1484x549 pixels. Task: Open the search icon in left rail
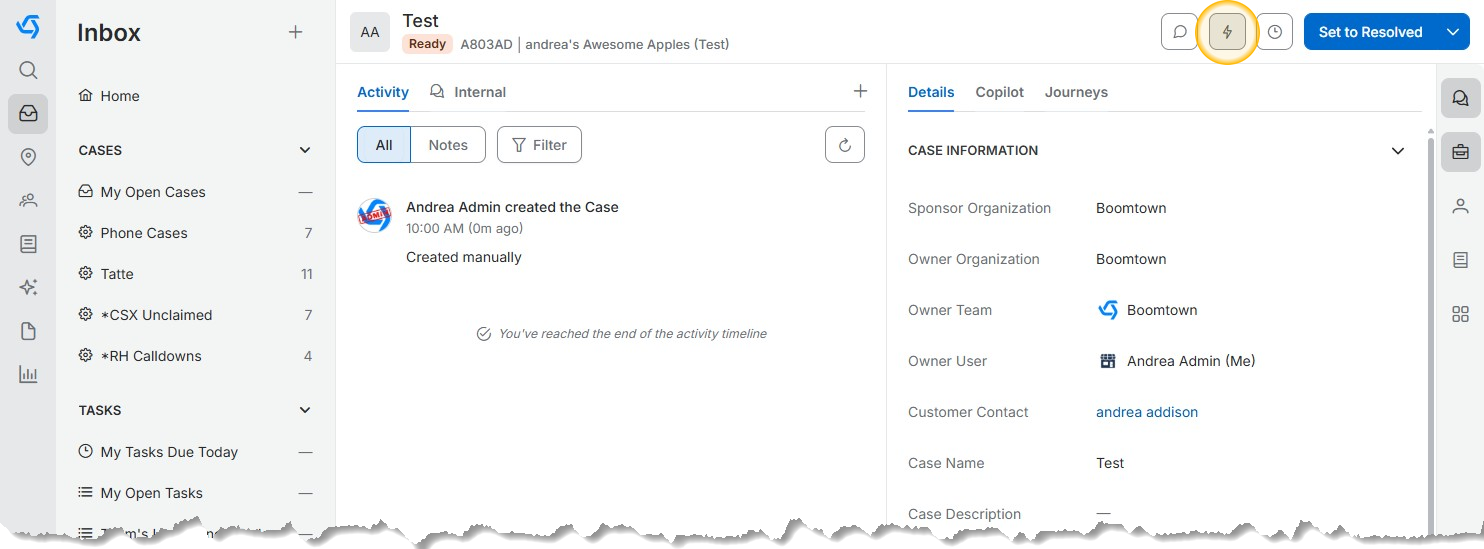click(x=28, y=70)
